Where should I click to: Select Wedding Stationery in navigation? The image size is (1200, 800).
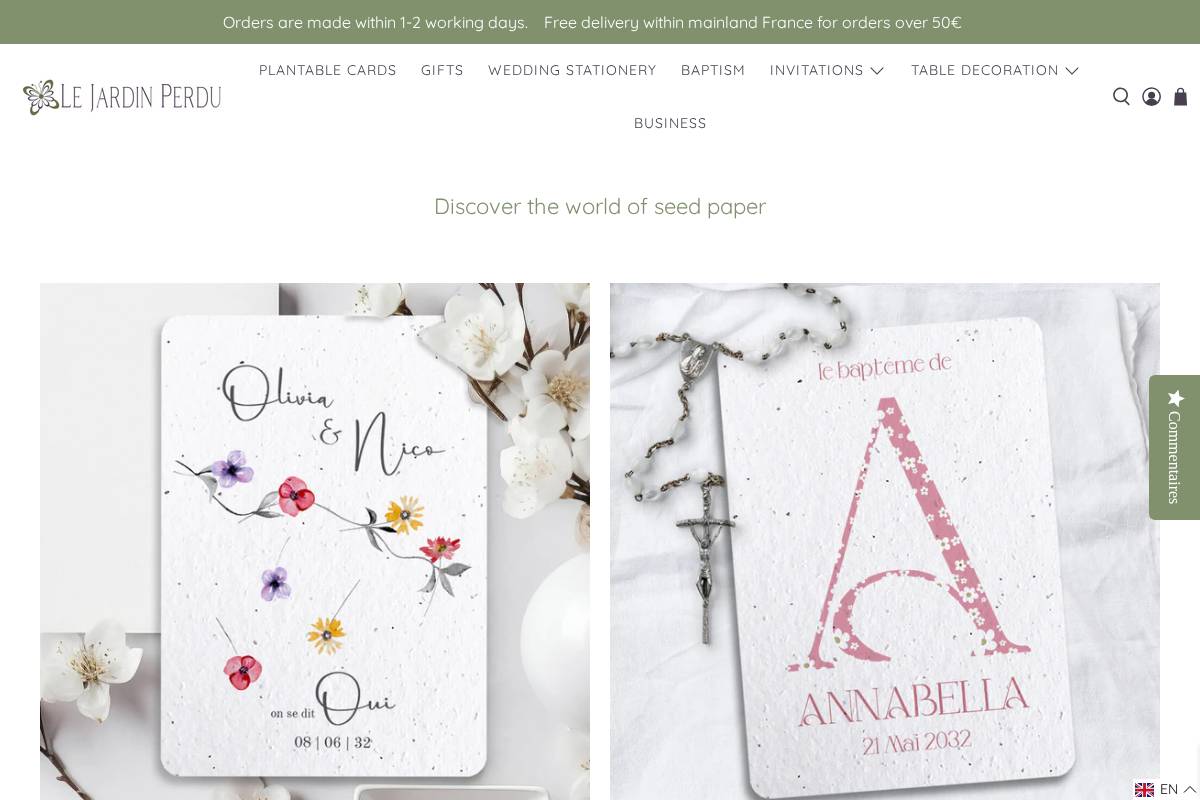point(572,70)
